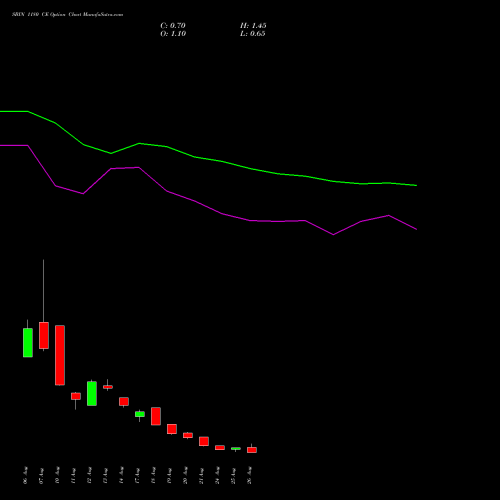Click the green candlestick for 12 Aug
The height and width of the screenshot is (500, 500).
92,393
